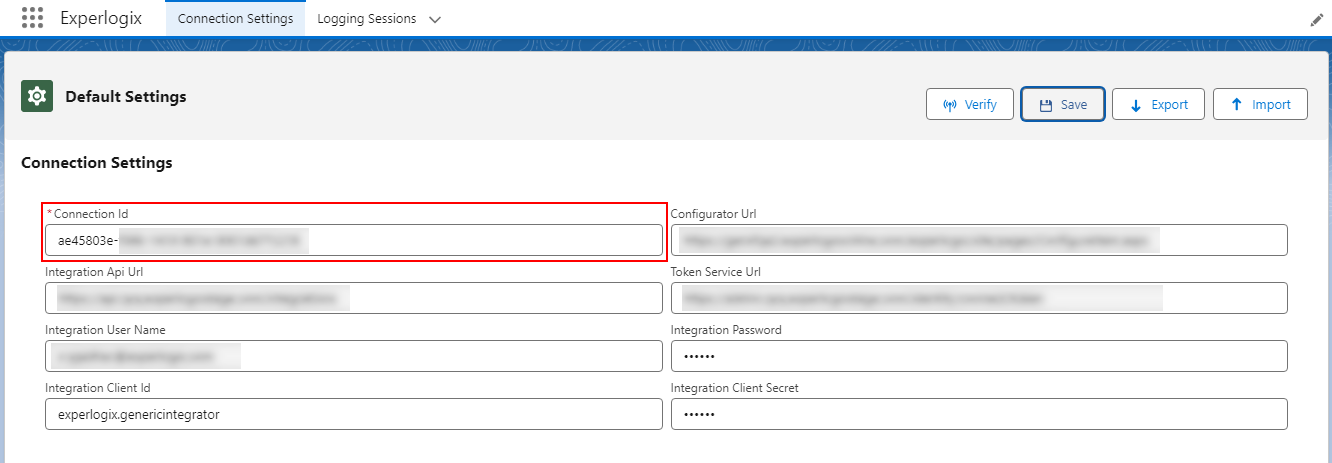Viewport: 1332px width, 463px height.
Task: Click the Integration Api Url input
Action: click(354, 298)
